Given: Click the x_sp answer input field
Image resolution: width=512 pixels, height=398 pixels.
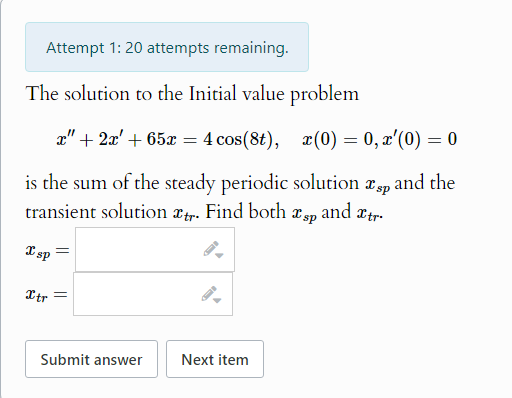Looking at the screenshot, I should tap(155, 250).
